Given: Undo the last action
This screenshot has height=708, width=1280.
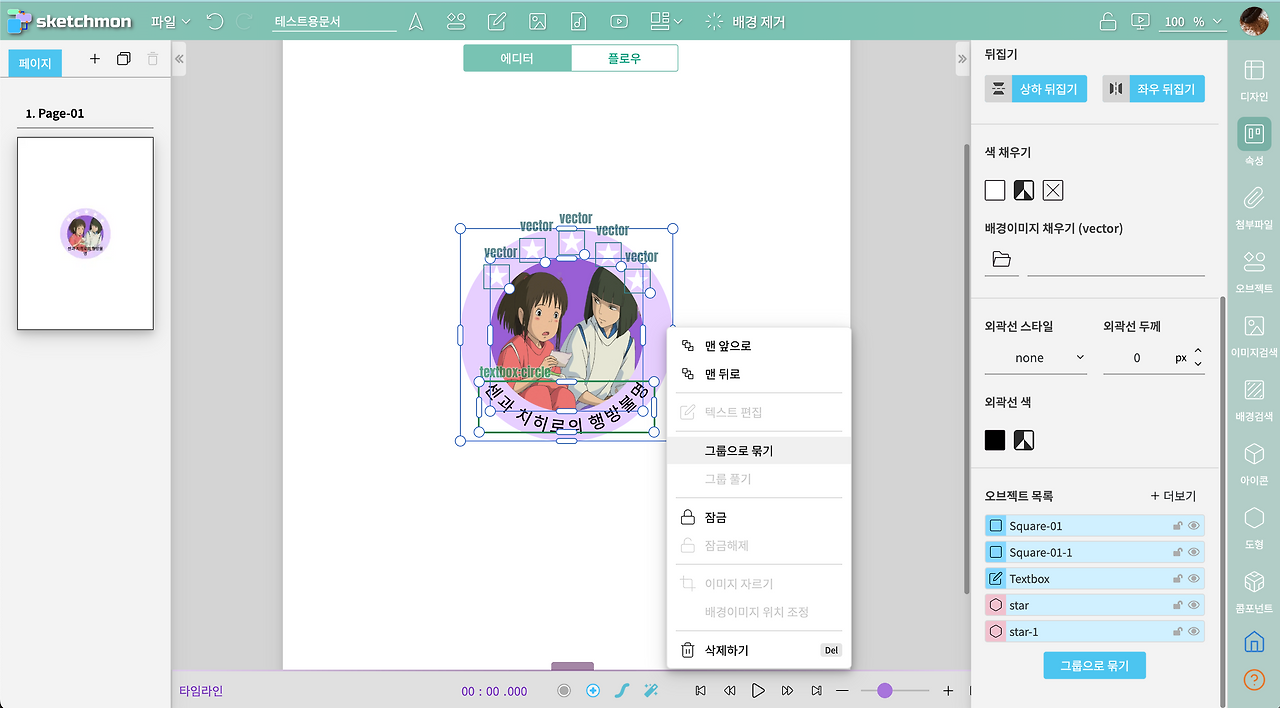Looking at the screenshot, I should [x=215, y=21].
